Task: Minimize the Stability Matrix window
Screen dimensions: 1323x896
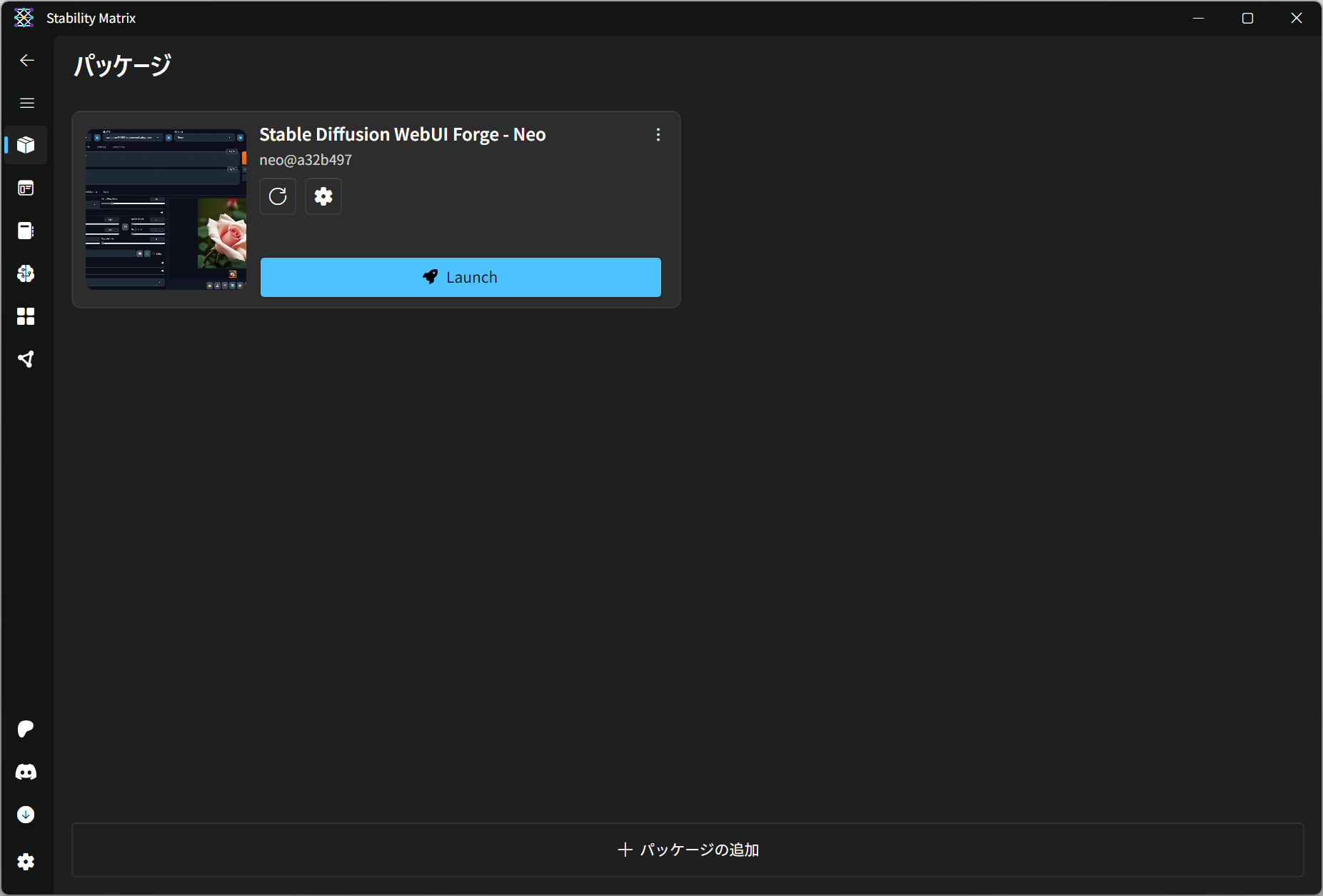Action: [1198, 19]
